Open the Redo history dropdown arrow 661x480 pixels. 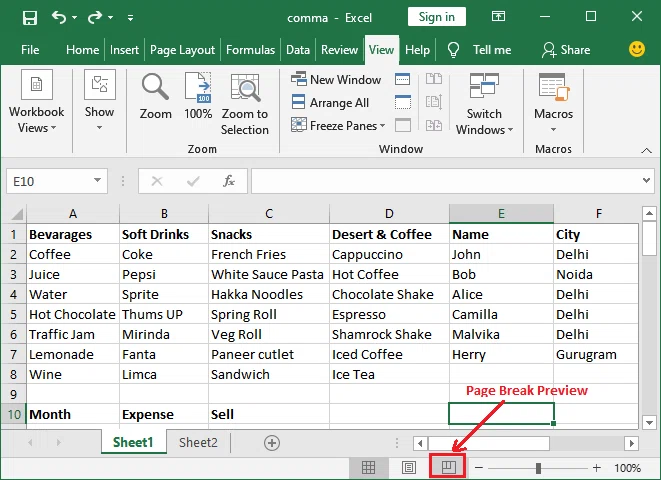110,18
